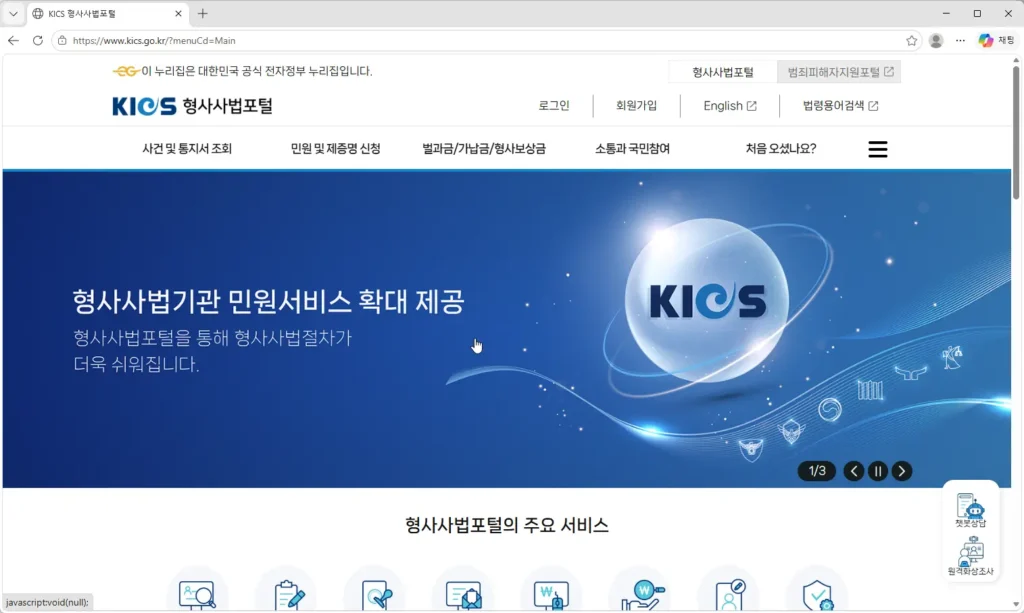Click the 1/3 slide counter

click(817, 471)
